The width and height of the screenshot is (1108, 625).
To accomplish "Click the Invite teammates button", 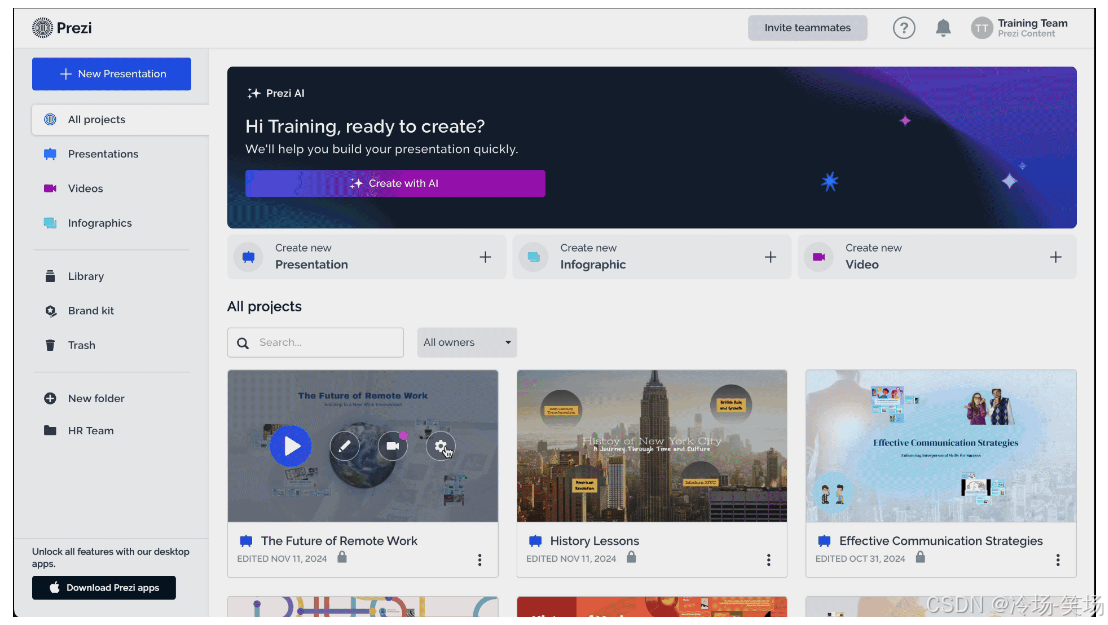I will (x=807, y=28).
